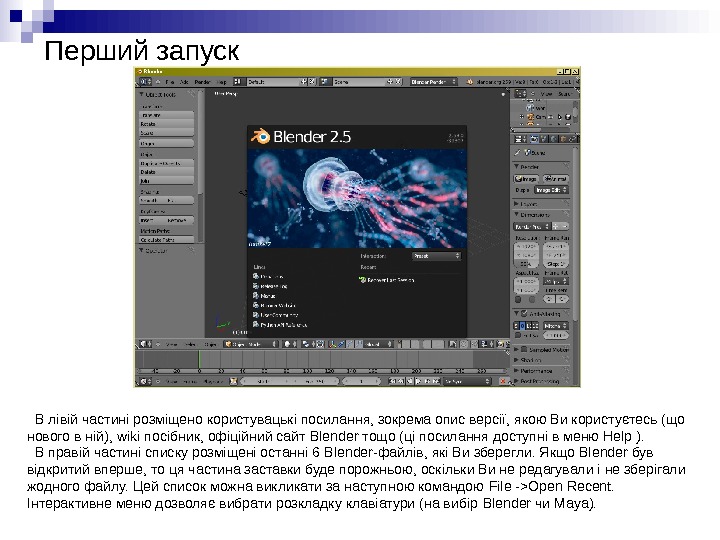Open the File menu in Blender

(170, 82)
